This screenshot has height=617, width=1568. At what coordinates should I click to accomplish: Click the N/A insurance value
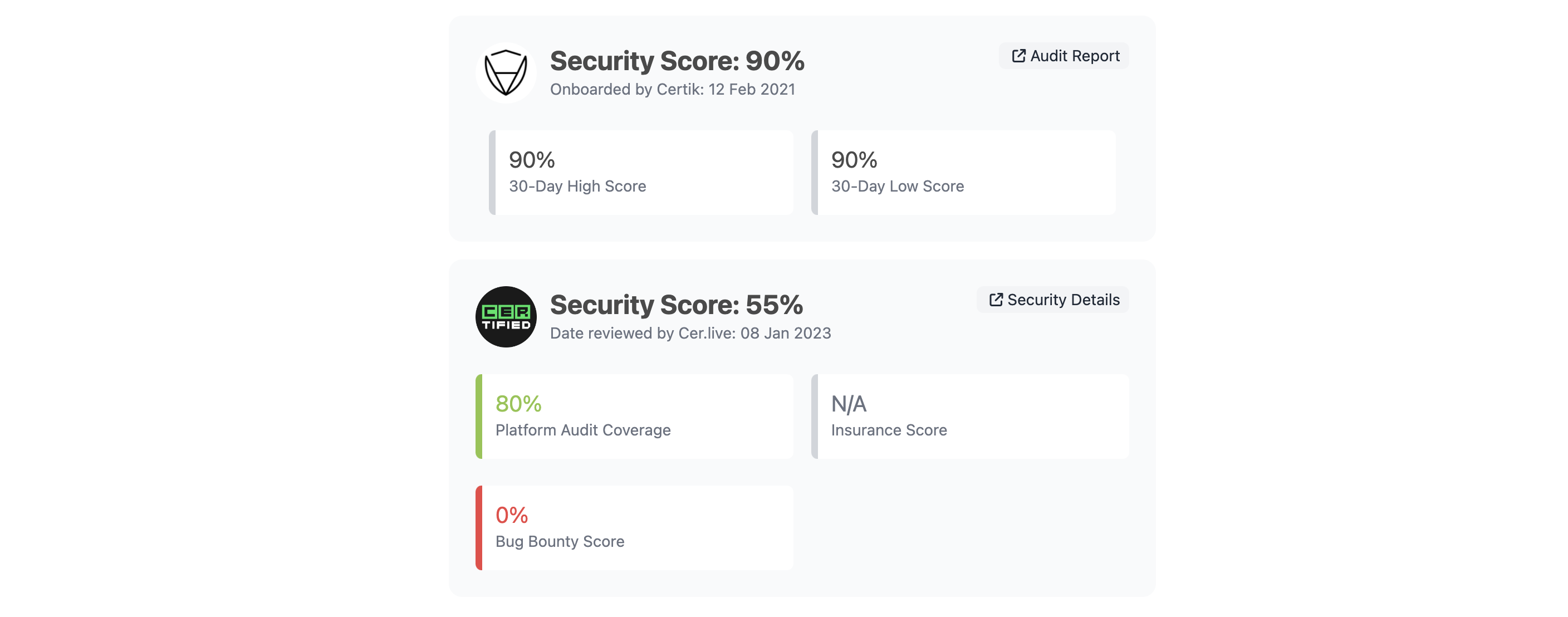[849, 404]
